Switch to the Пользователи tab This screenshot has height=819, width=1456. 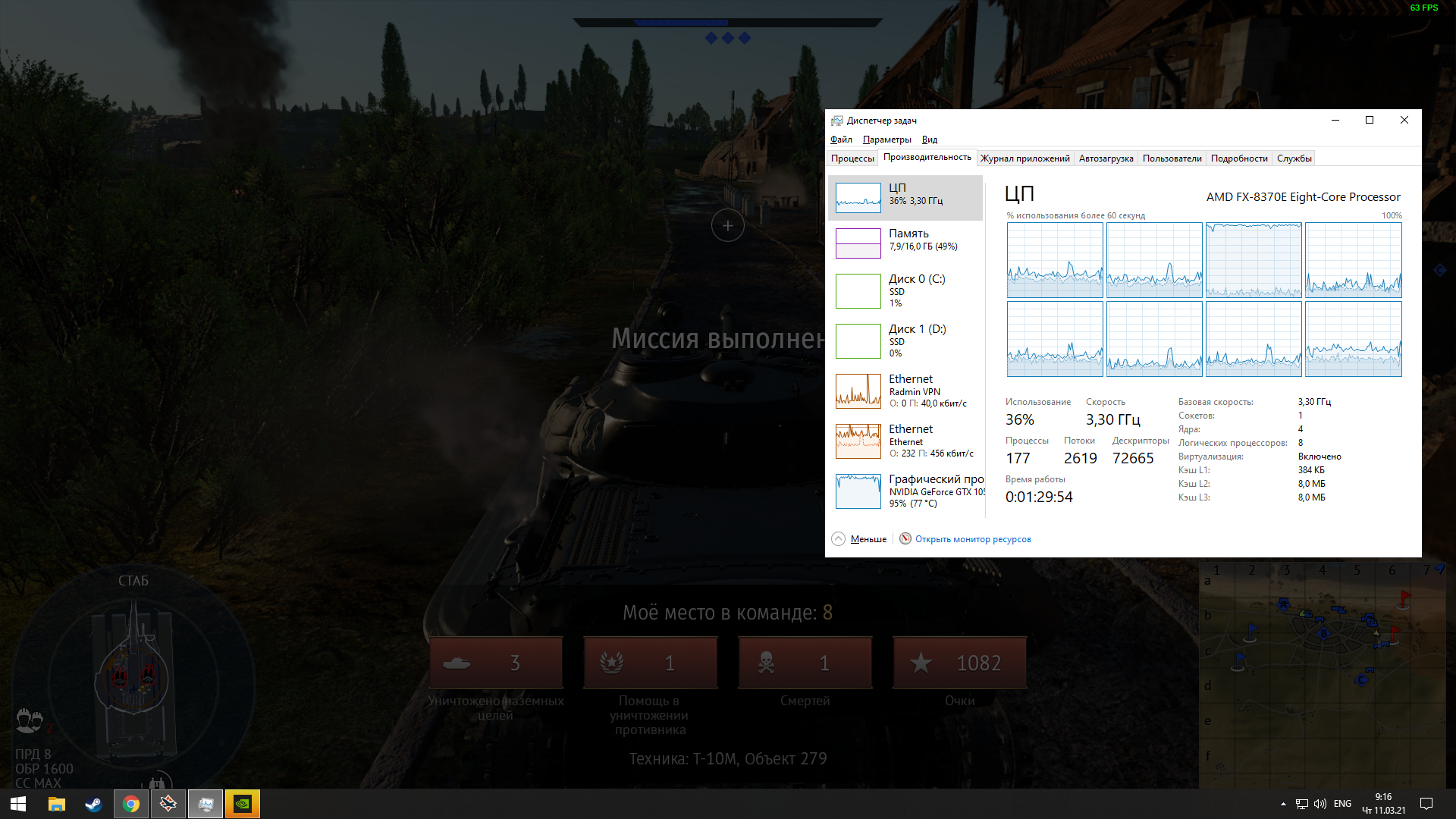(1172, 158)
